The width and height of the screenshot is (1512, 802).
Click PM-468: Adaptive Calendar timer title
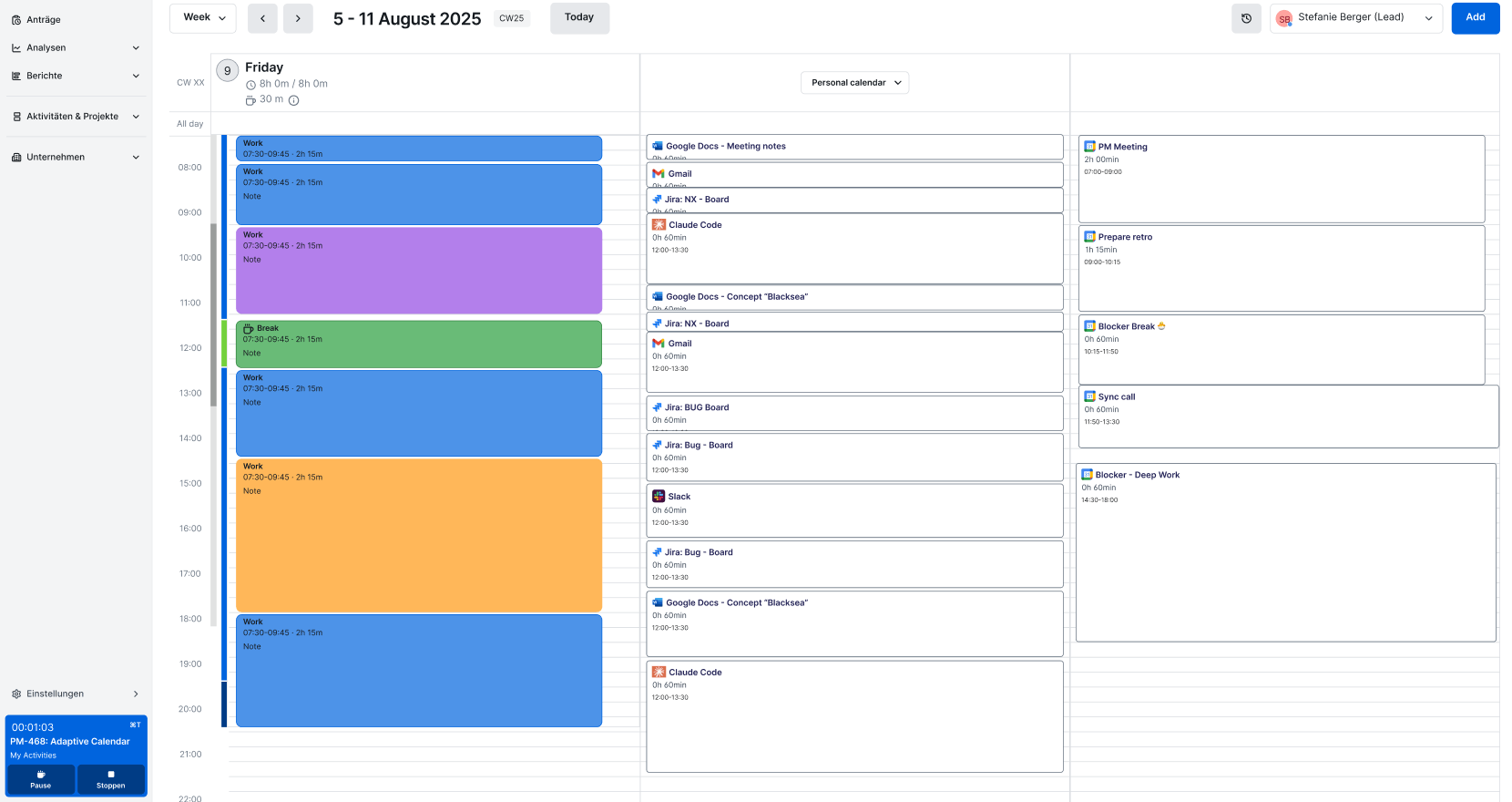click(x=70, y=742)
